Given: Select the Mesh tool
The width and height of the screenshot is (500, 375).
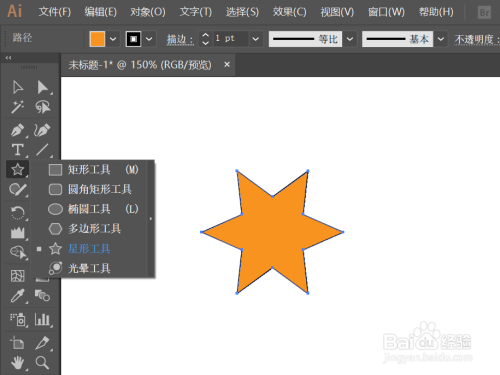Looking at the screenshot, I should [17, 276].
